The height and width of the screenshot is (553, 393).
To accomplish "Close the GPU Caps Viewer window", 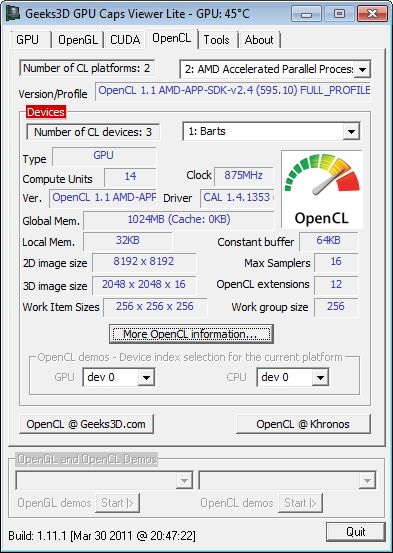I will click(373, 14).
